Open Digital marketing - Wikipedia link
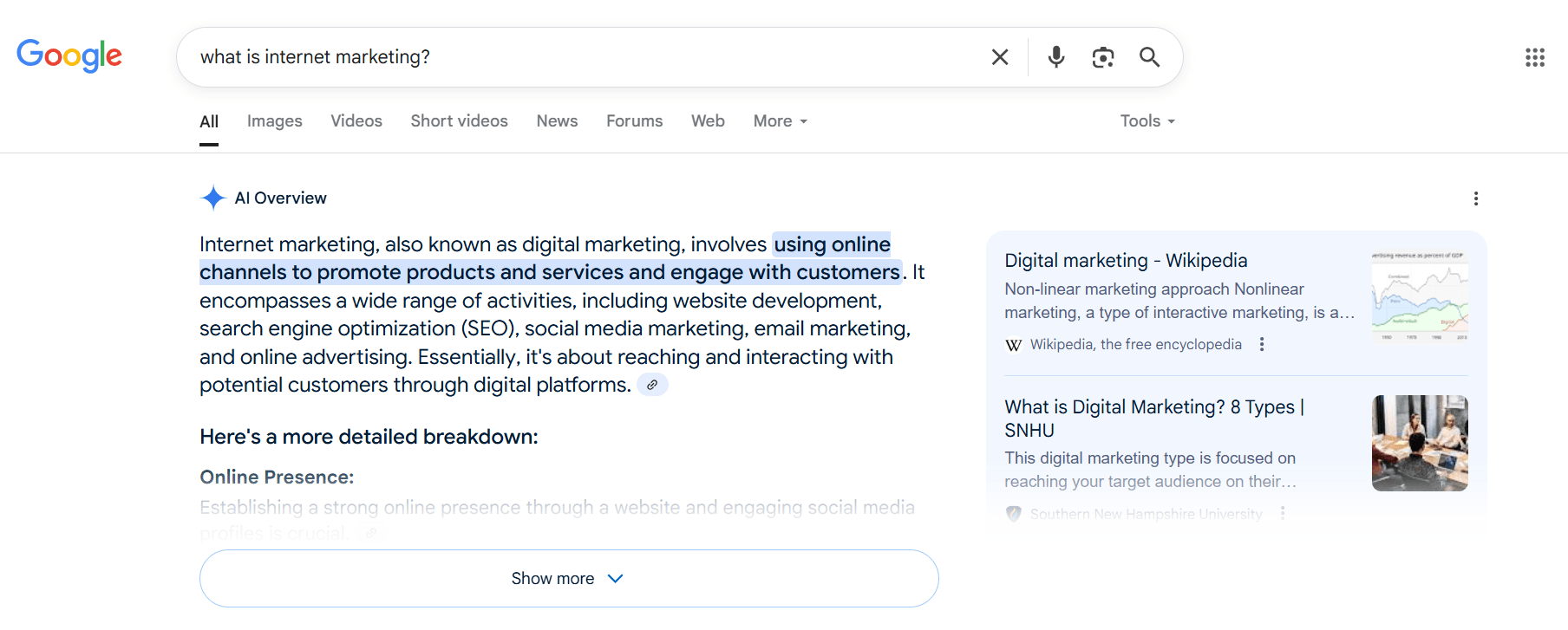The image size is (1568, 630). 1126,261
